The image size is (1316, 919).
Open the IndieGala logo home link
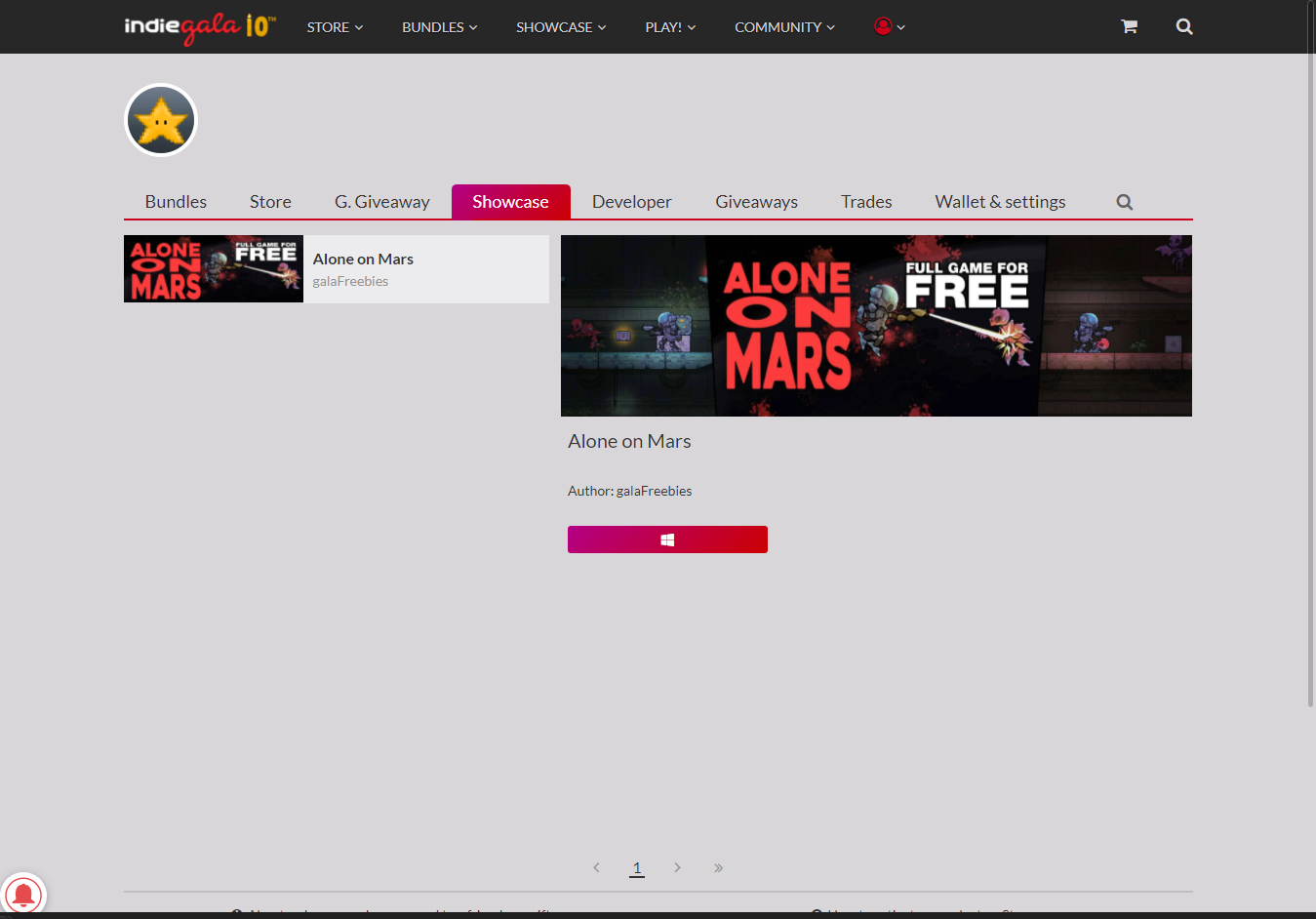pos(200,26)
